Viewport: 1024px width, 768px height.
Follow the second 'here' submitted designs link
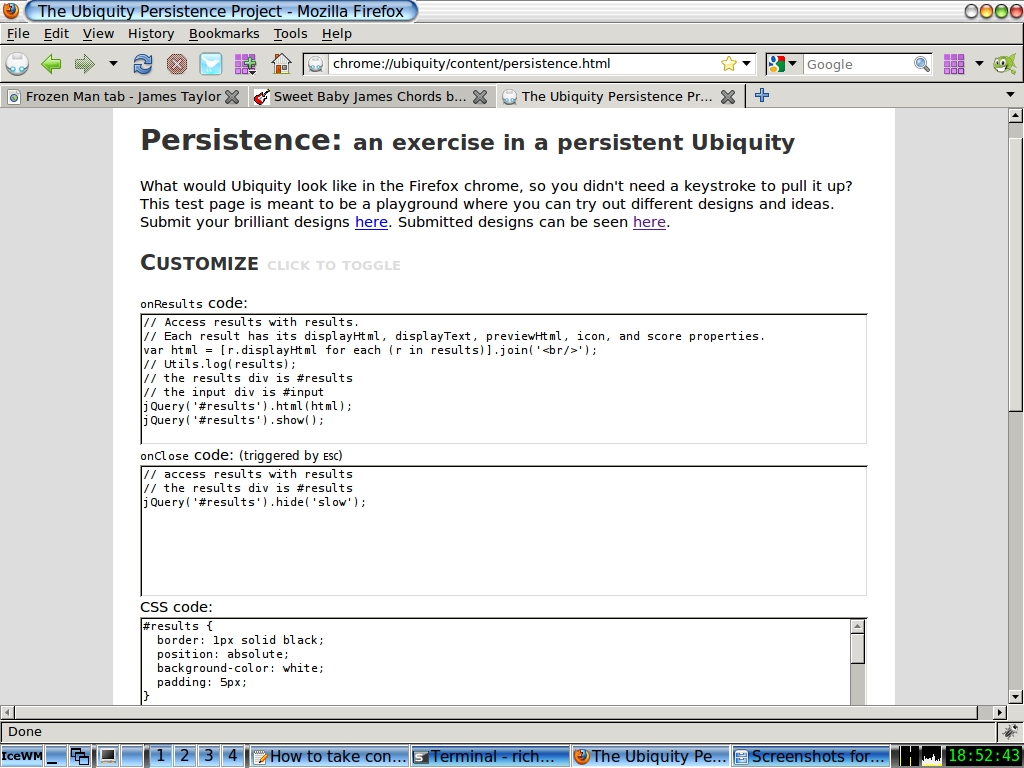tap(649, 222)
